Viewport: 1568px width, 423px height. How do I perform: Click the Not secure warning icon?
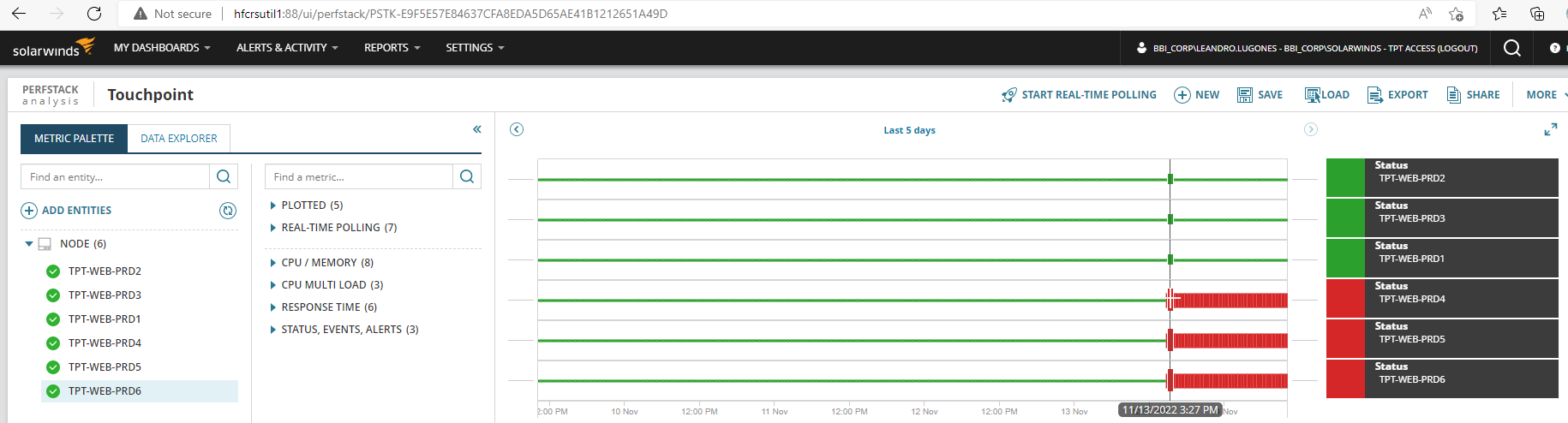point(141,14)
